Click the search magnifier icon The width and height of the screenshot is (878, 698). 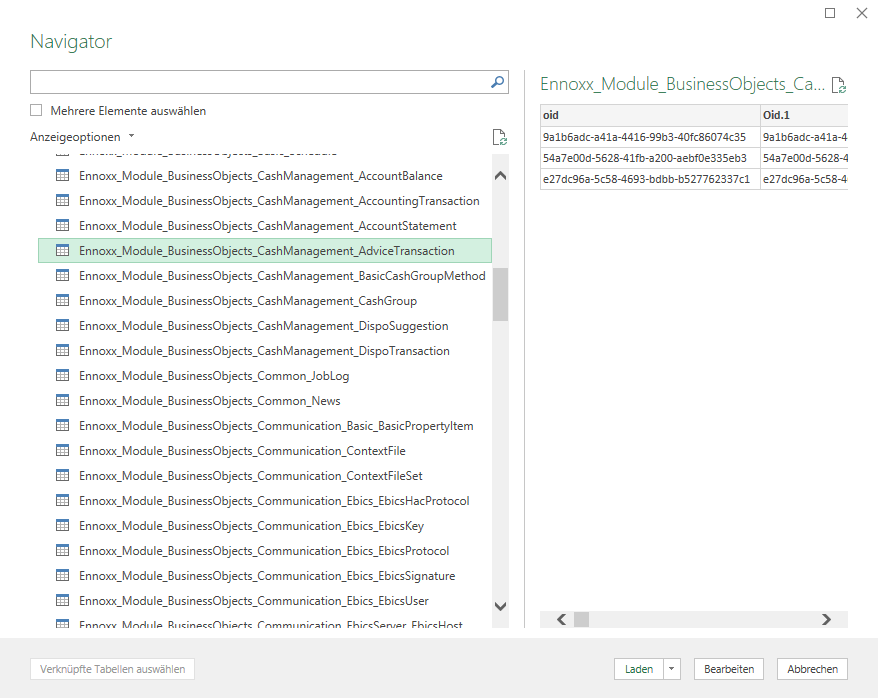click(498, 83)
